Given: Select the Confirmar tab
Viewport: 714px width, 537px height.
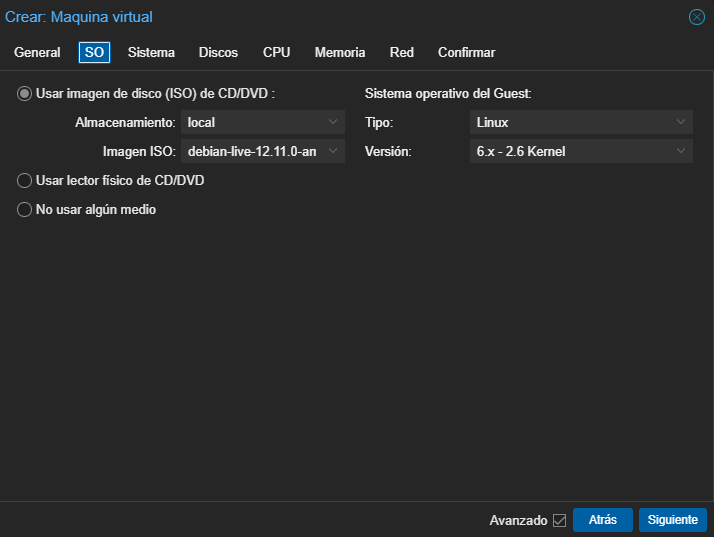Looking at the screenshot, I should [x=466, y=52].
